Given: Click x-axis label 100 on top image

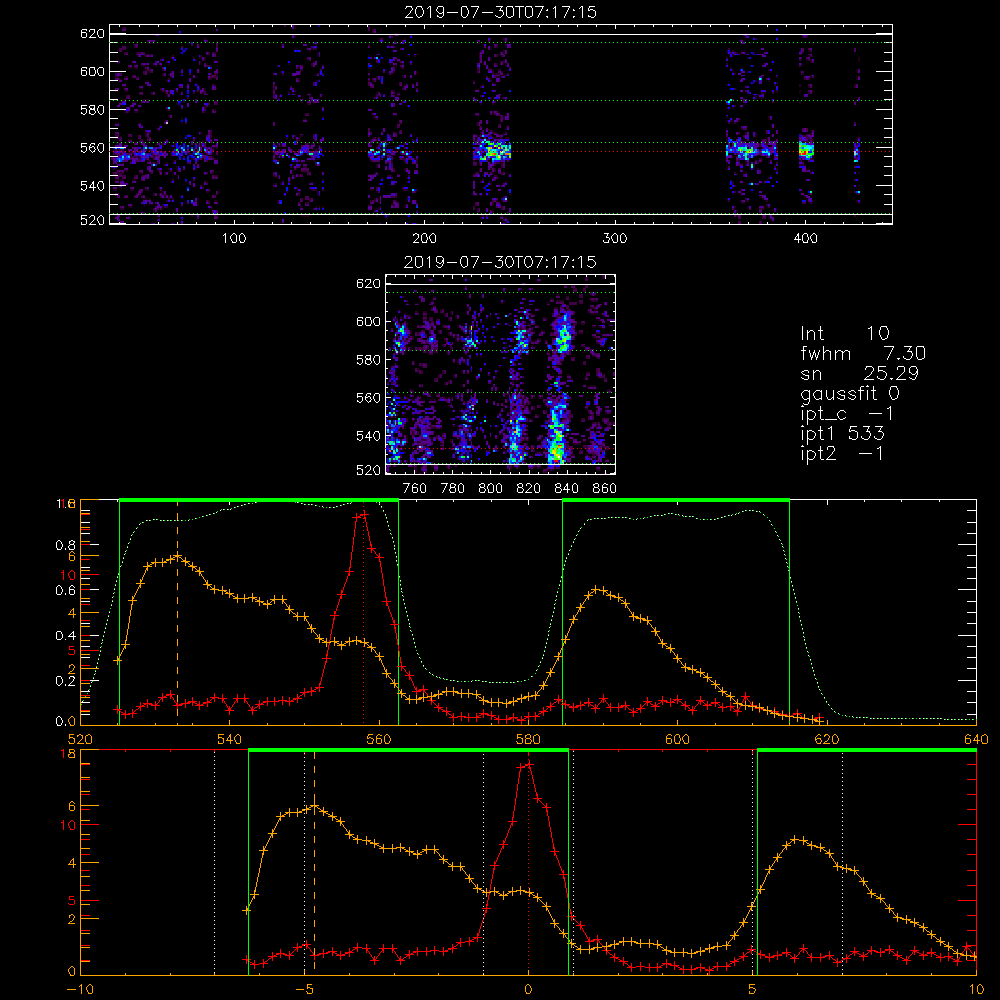Looking at the screenshot, I should coord(234,239).
